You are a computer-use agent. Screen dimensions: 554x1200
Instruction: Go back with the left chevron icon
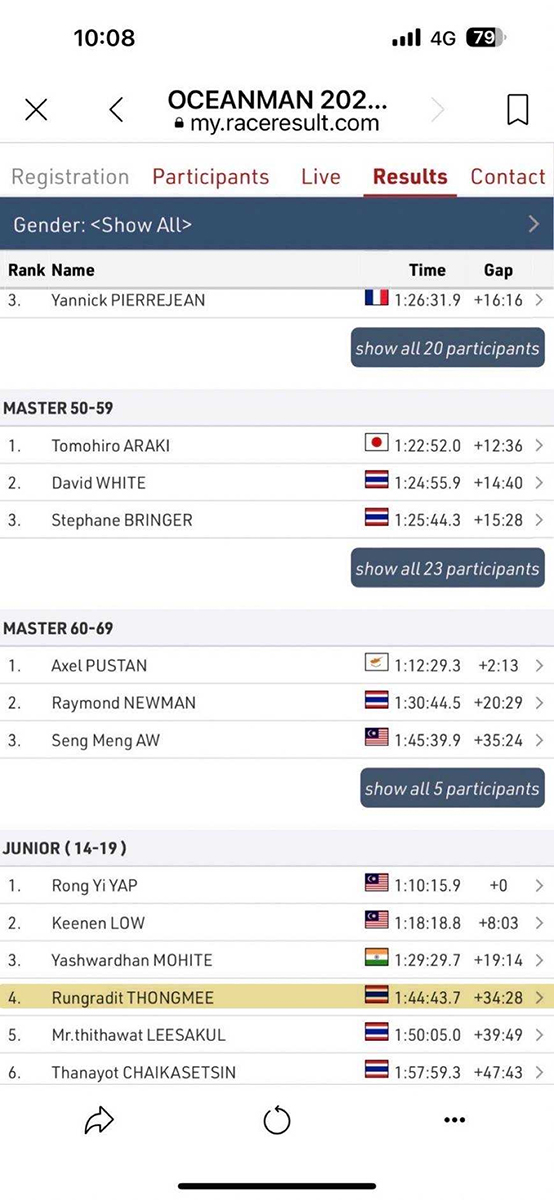click(116, 110)
